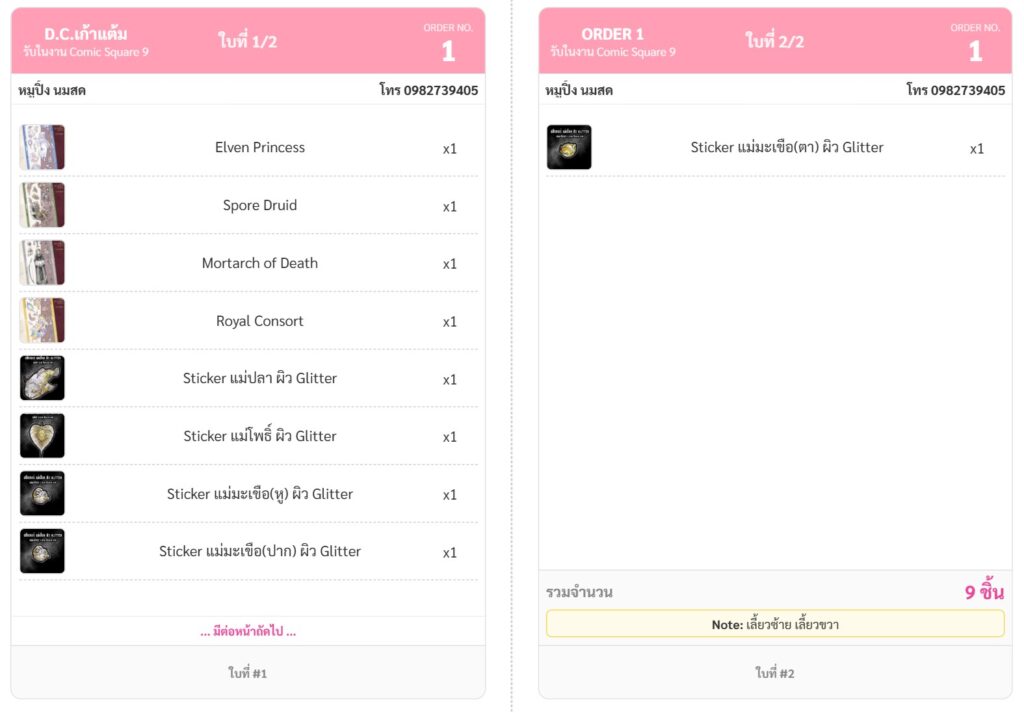Click the มีต่อหน้าถัดไป continuation link
The image size is (1024, 713).
[248, 631]
